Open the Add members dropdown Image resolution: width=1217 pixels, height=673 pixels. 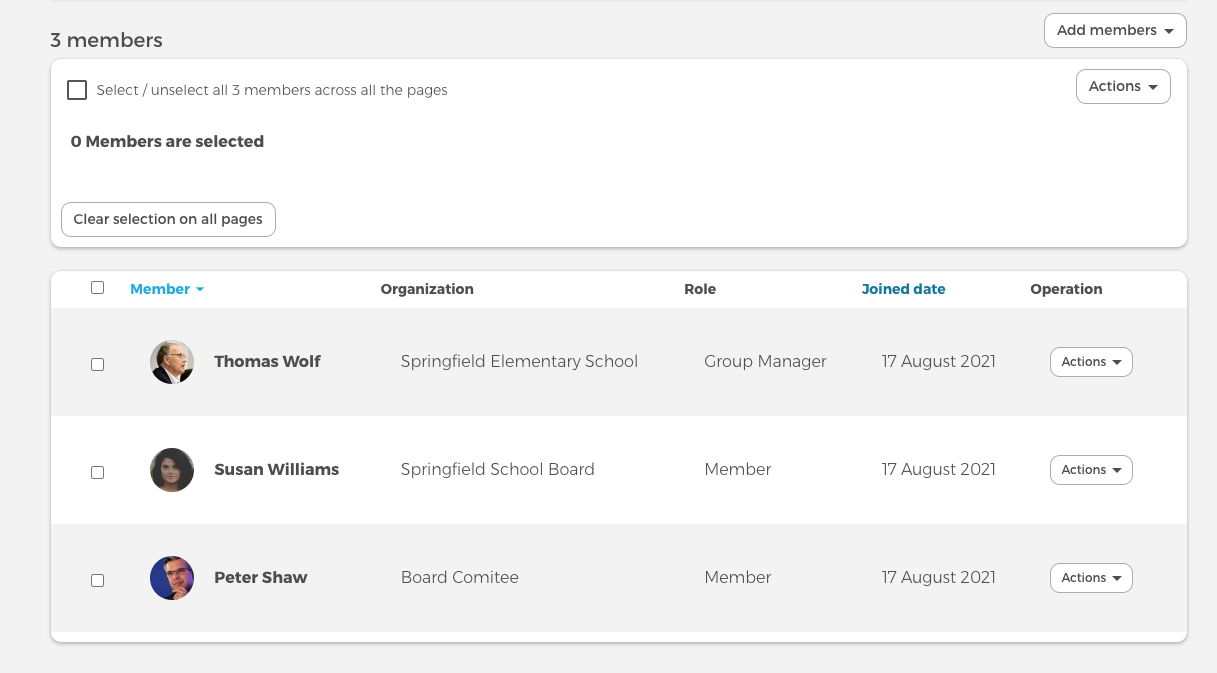tap(1114, 30)
